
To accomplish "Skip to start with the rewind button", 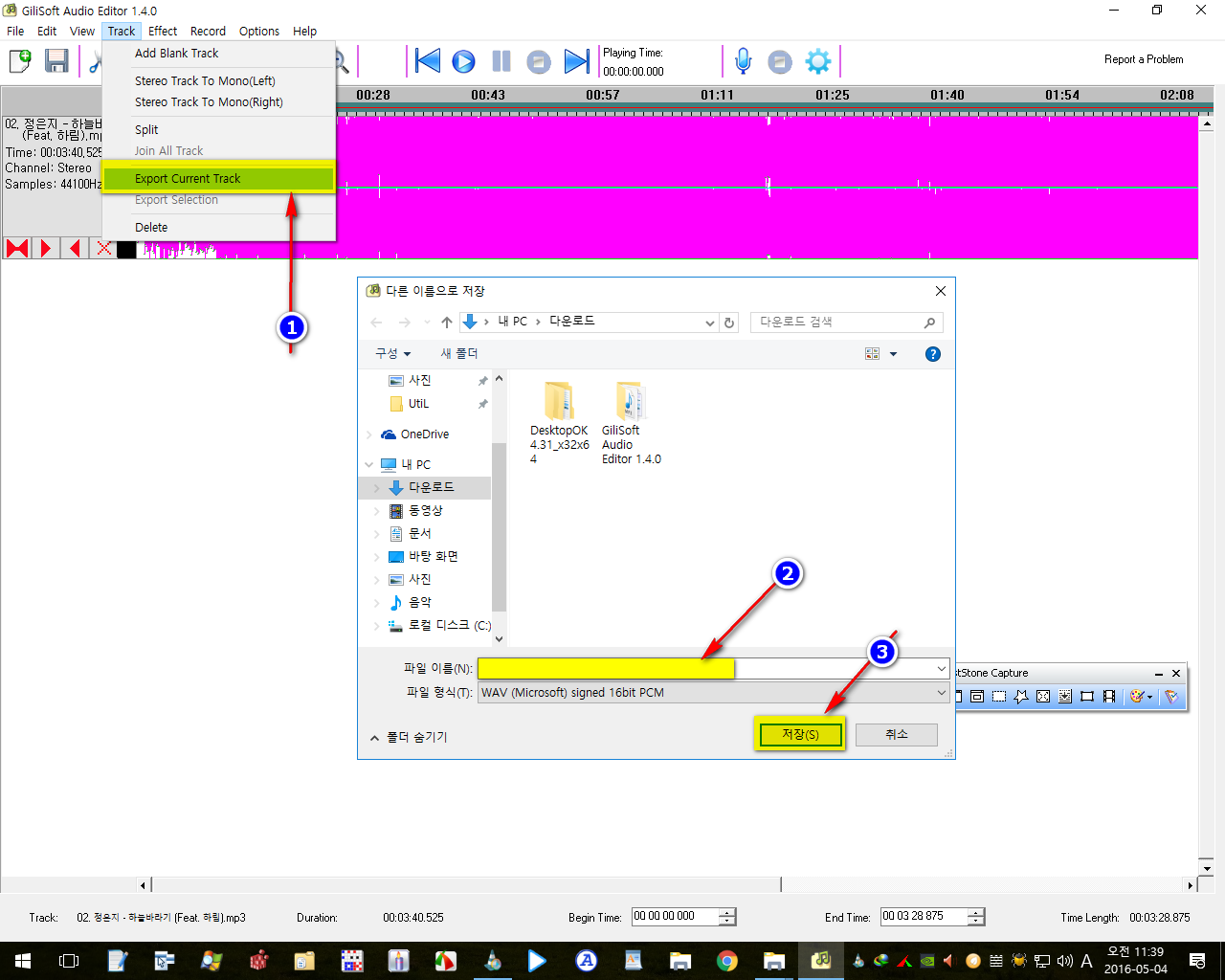I will pyautogui.click(x=428, y=61).
